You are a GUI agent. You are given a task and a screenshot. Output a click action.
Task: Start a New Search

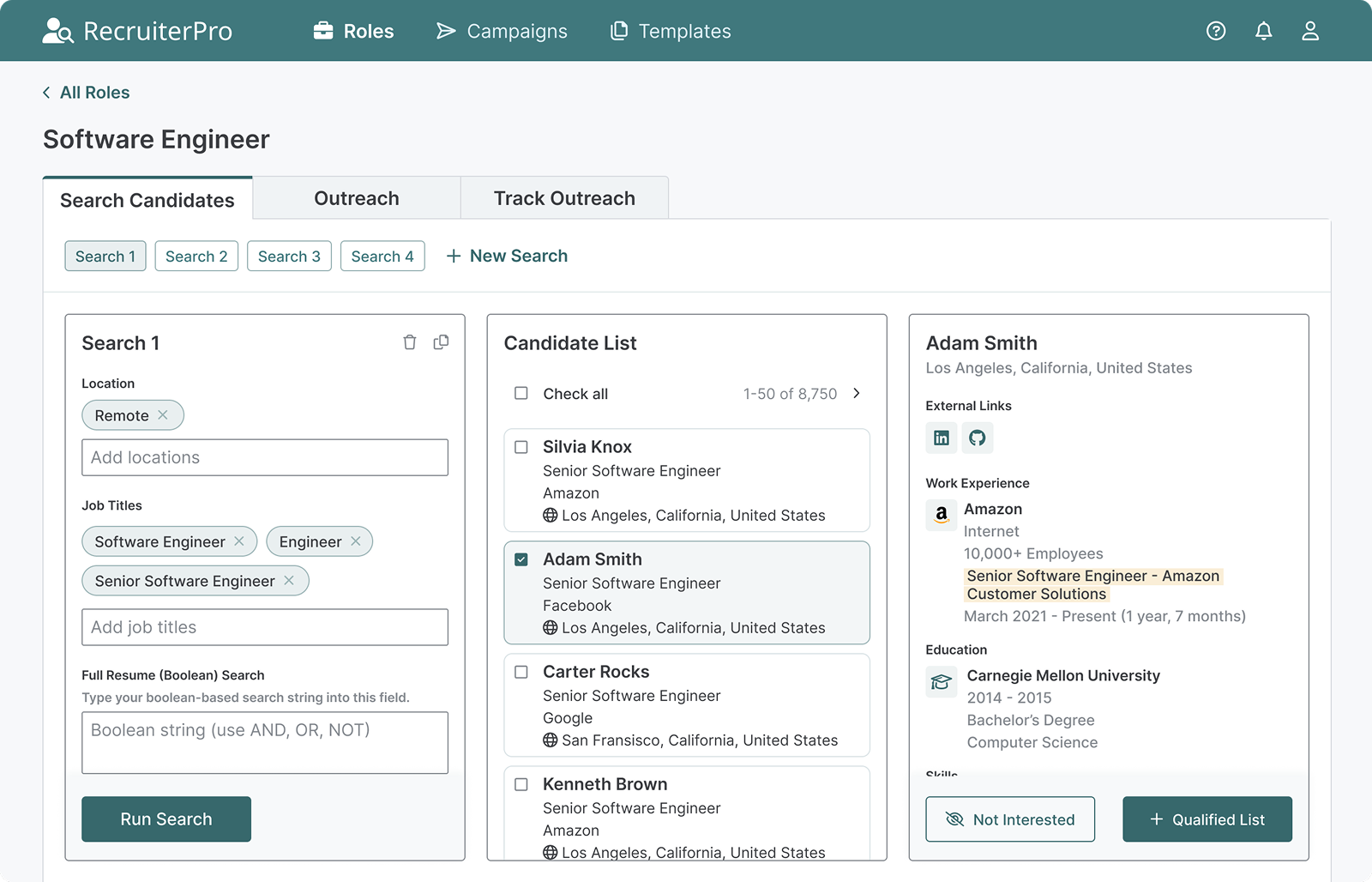point(507,256)
